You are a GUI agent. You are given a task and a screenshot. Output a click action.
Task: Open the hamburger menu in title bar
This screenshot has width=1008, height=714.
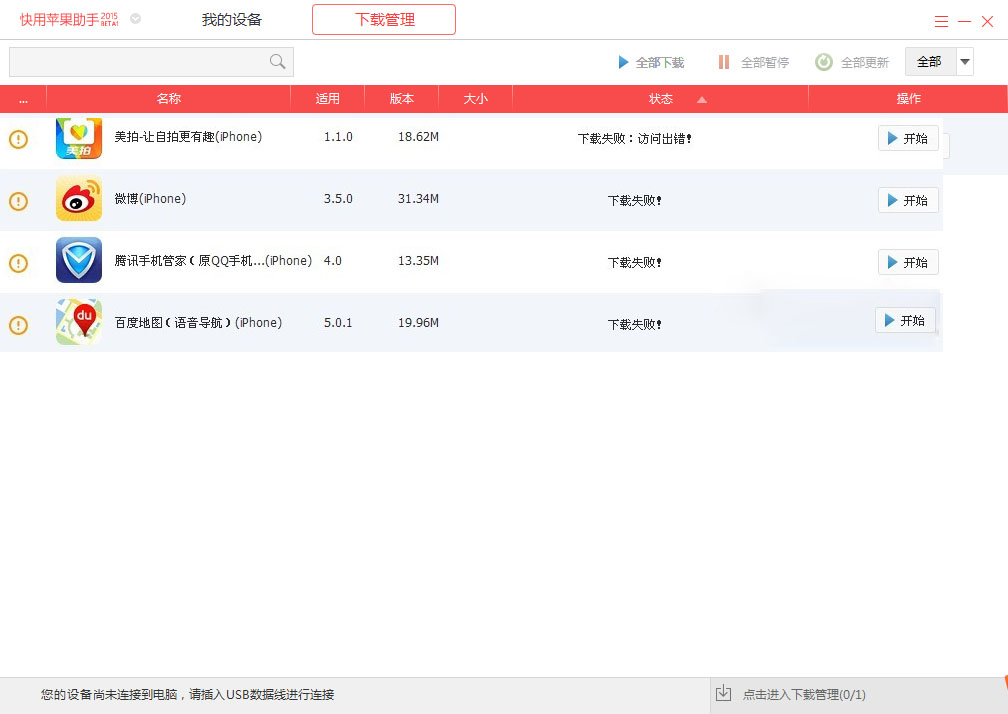point(941,21)
